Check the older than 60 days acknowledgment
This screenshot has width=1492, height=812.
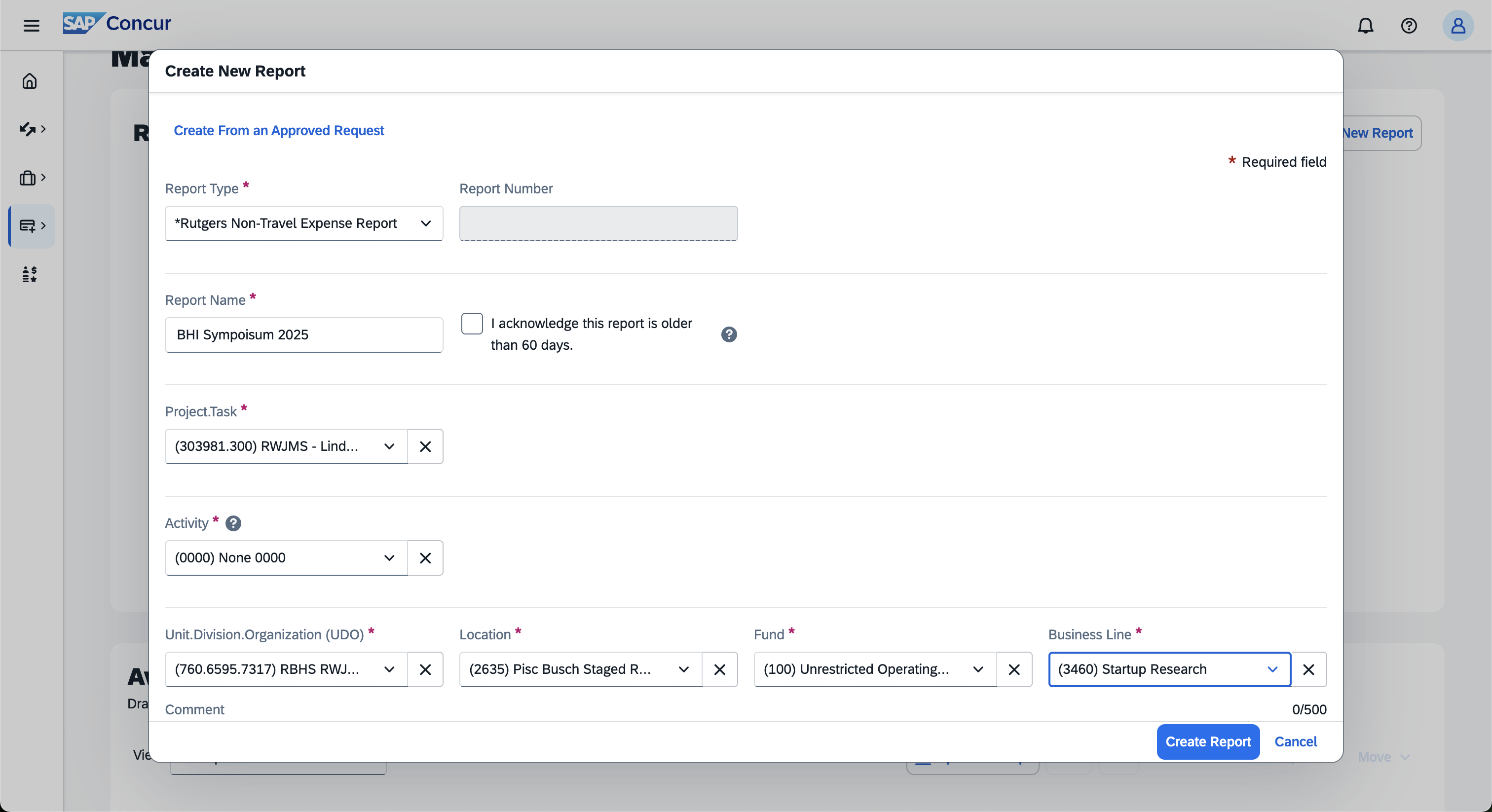(472, 323)
